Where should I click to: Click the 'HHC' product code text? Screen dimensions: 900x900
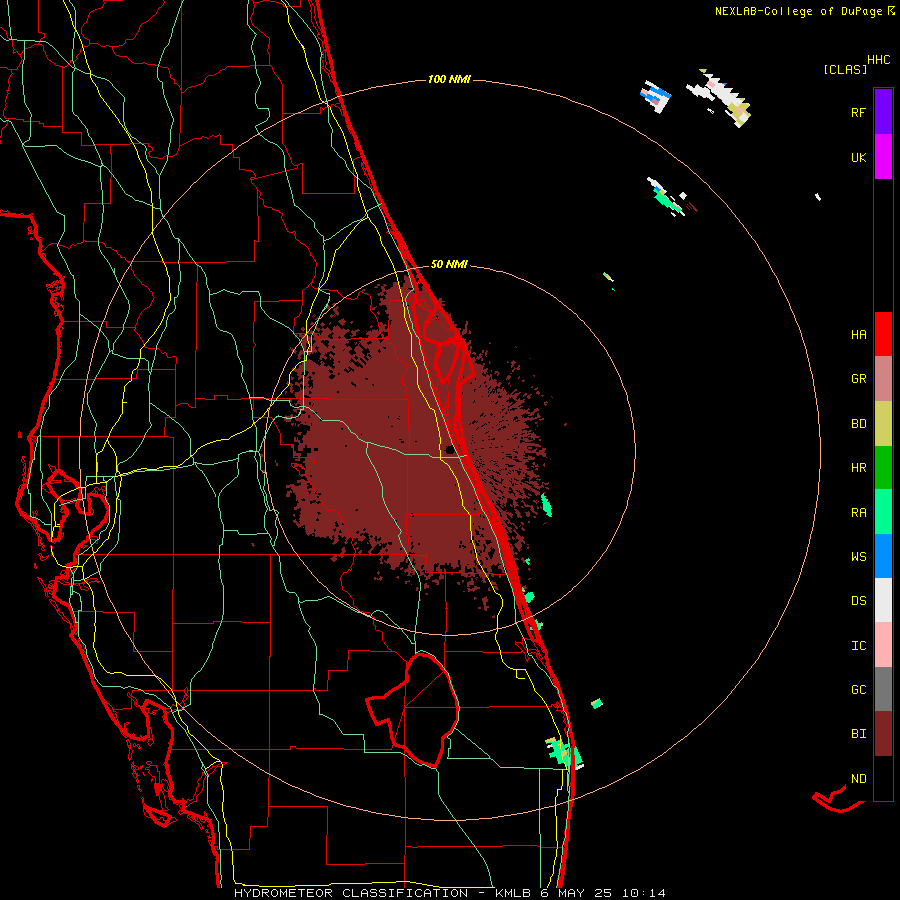pos(878,60)
